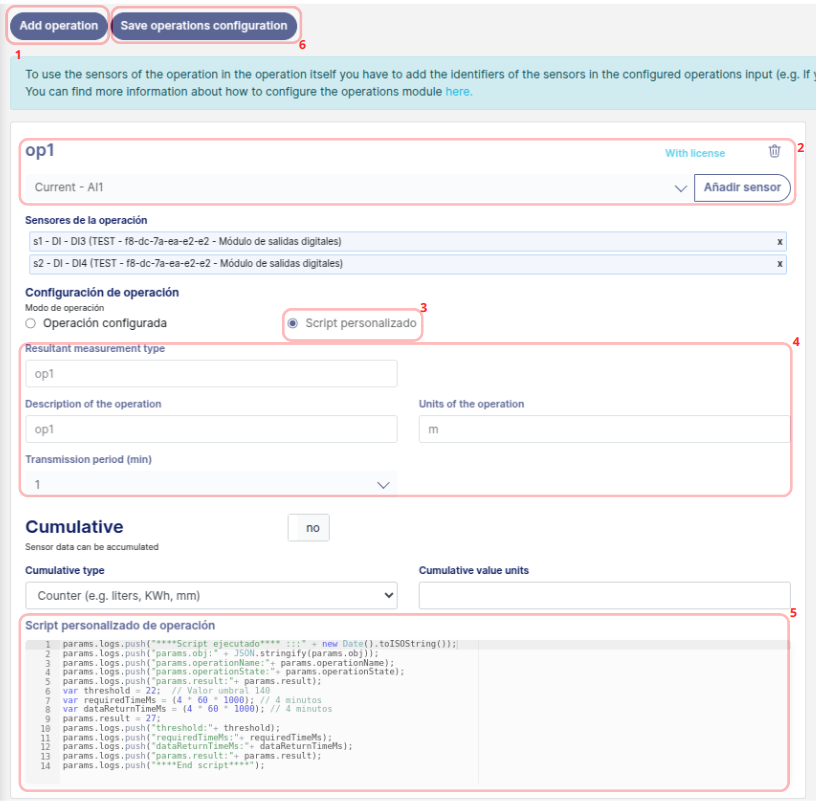Select the Operación configurada radio option

(31, 324)
